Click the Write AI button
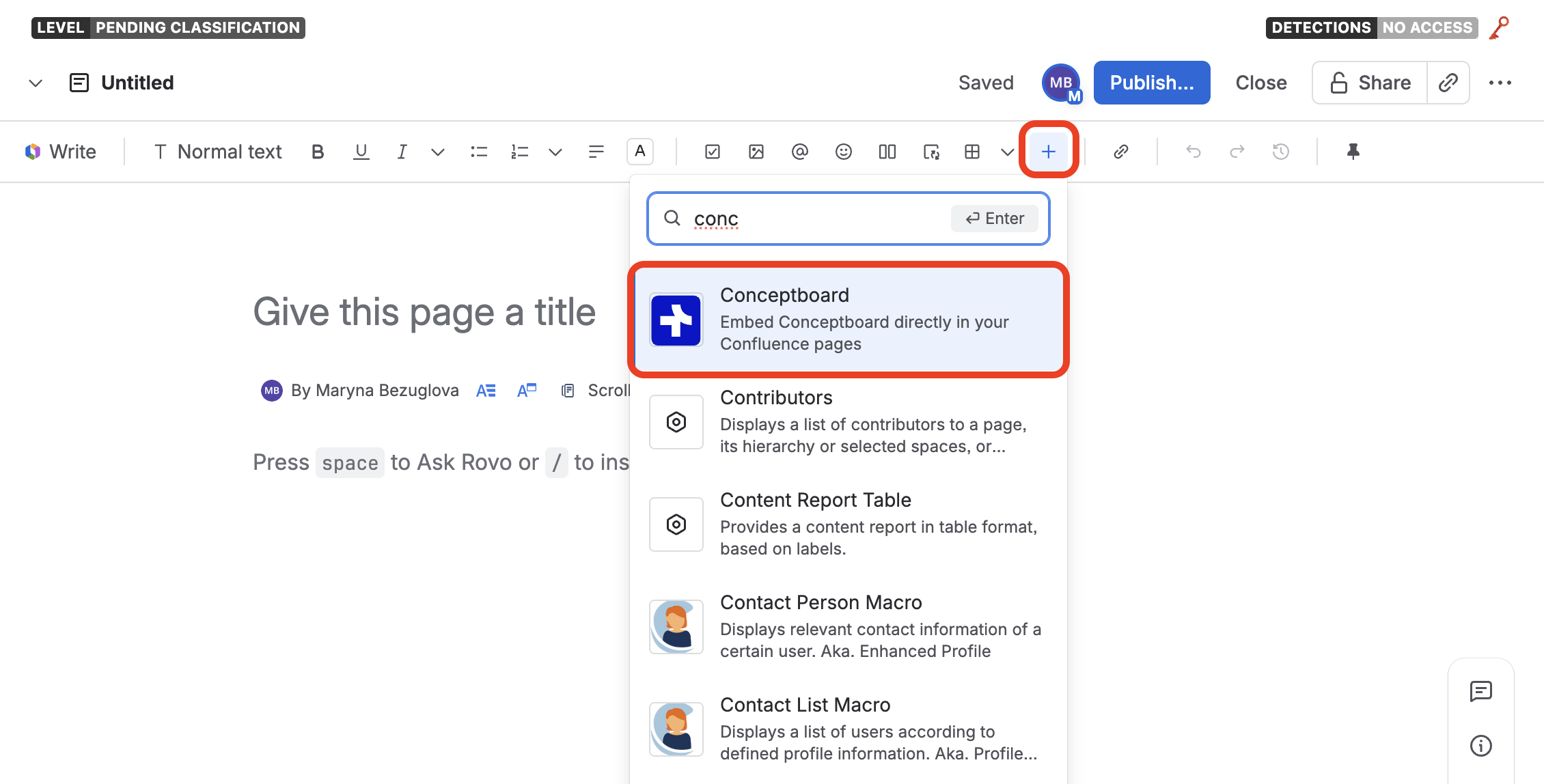Viewport: 1544px width, 784px height. [60, 152]
